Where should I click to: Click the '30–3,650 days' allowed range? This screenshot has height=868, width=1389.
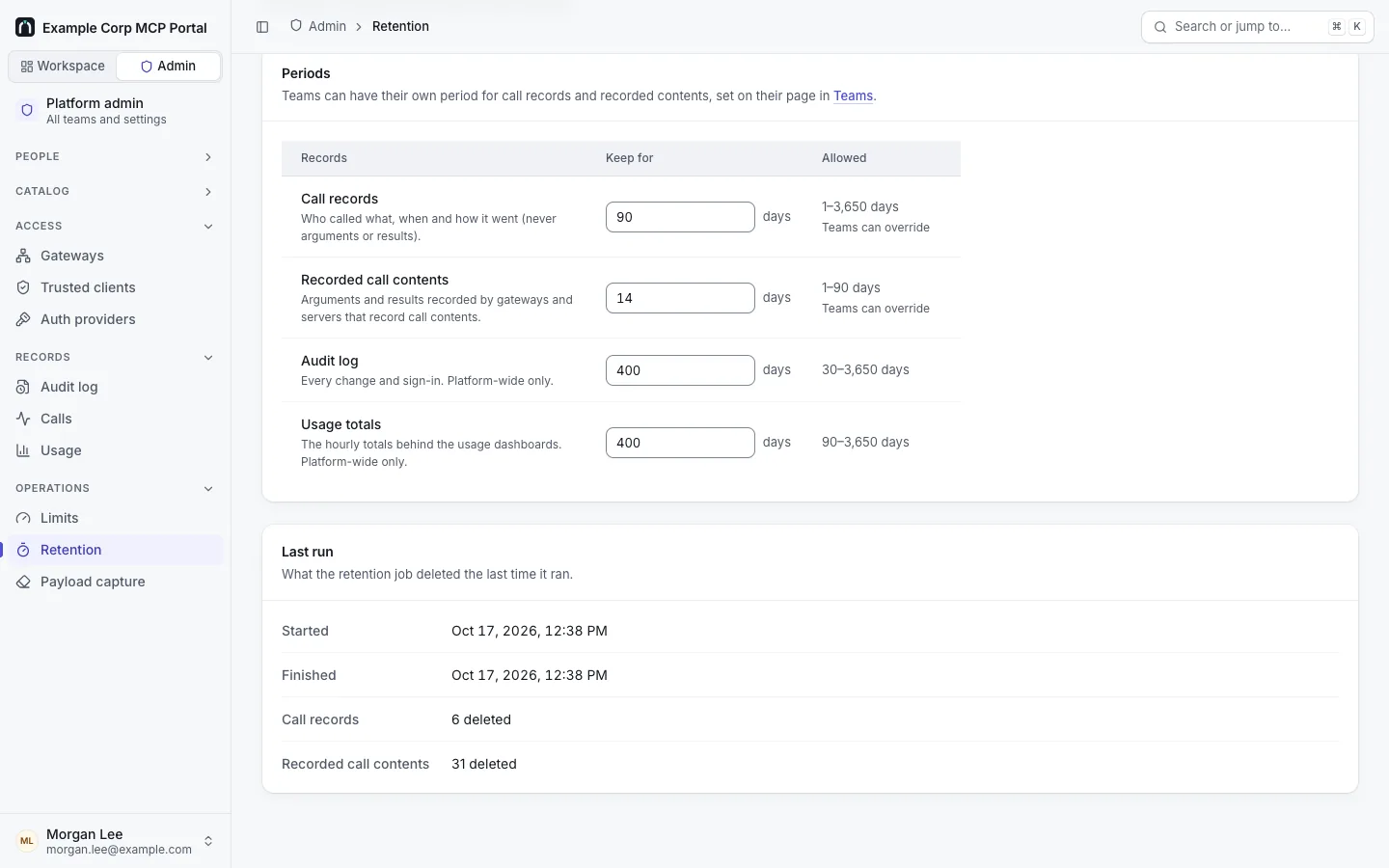[x=865, y=369]
